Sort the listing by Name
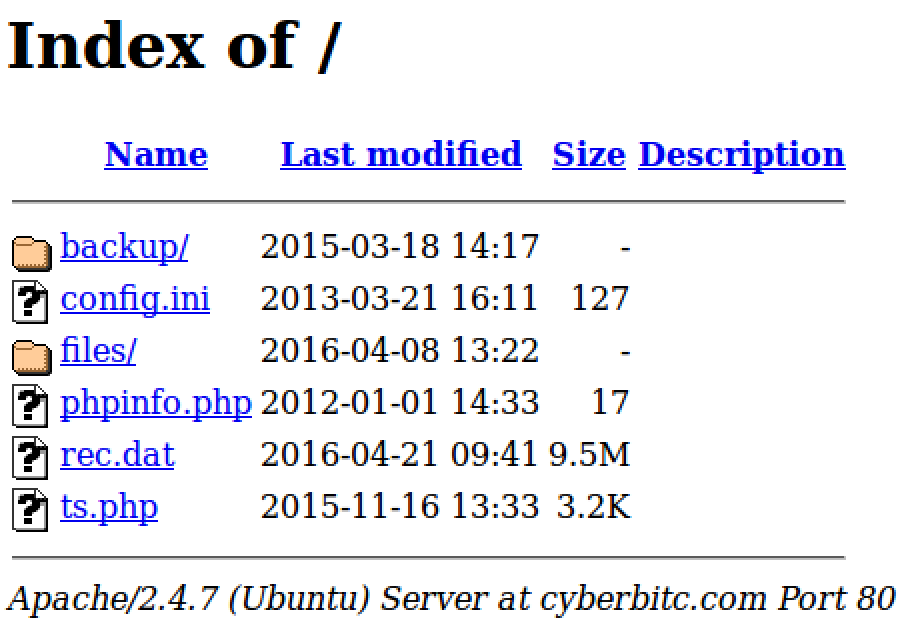Screen dimensions: 916x634 tap(155, 155)
